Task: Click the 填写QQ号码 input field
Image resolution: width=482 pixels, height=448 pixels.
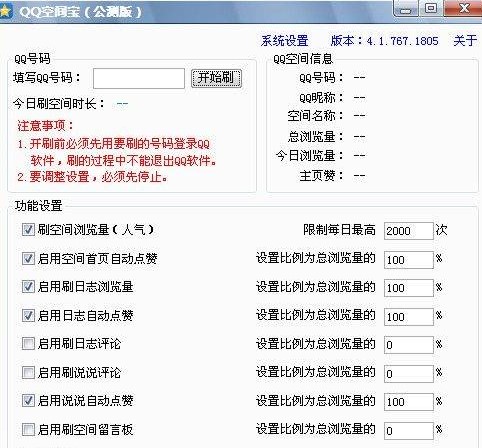Action: pyautogui.click(x=139, y=78)
